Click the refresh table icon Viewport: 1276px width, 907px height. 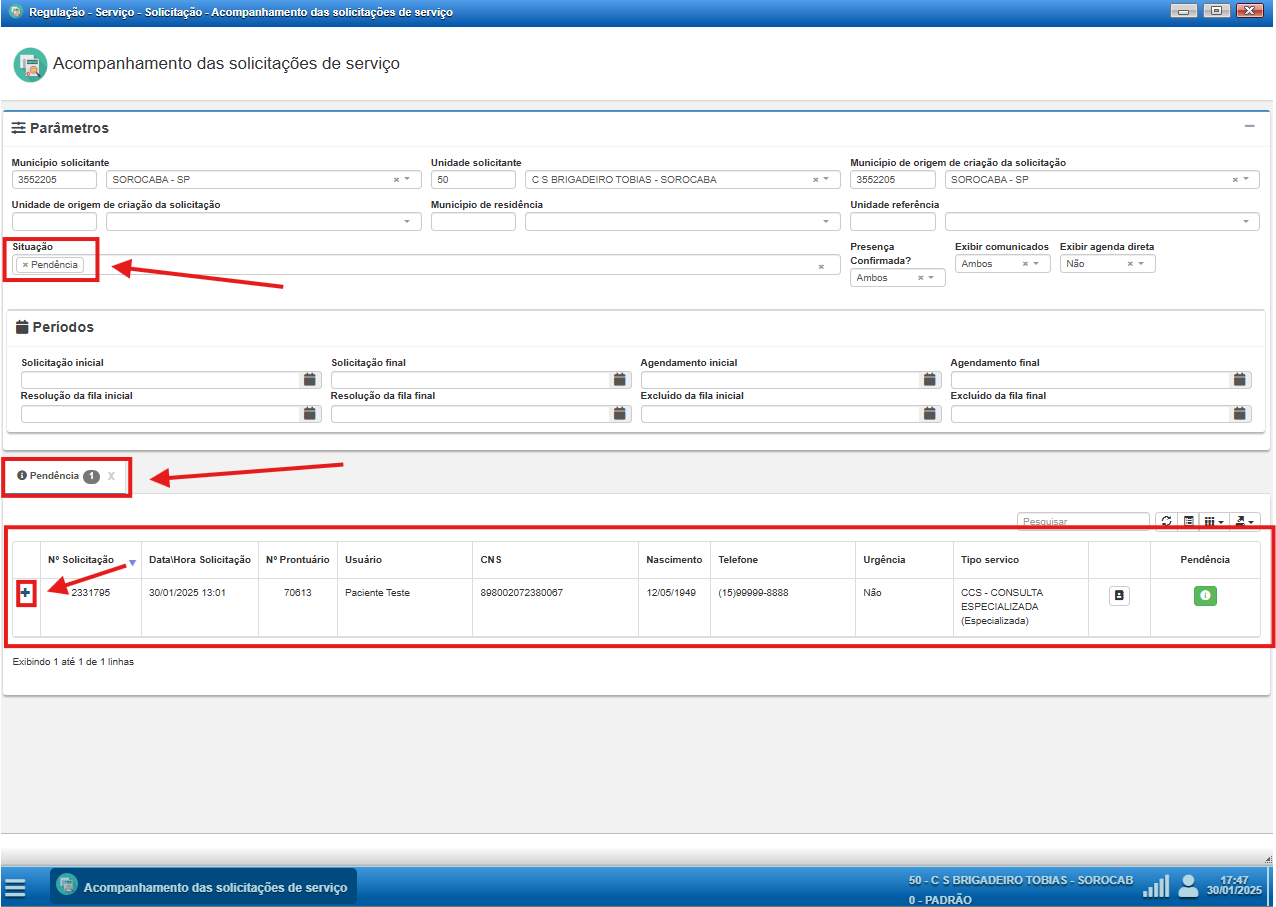pos(1166,521)
